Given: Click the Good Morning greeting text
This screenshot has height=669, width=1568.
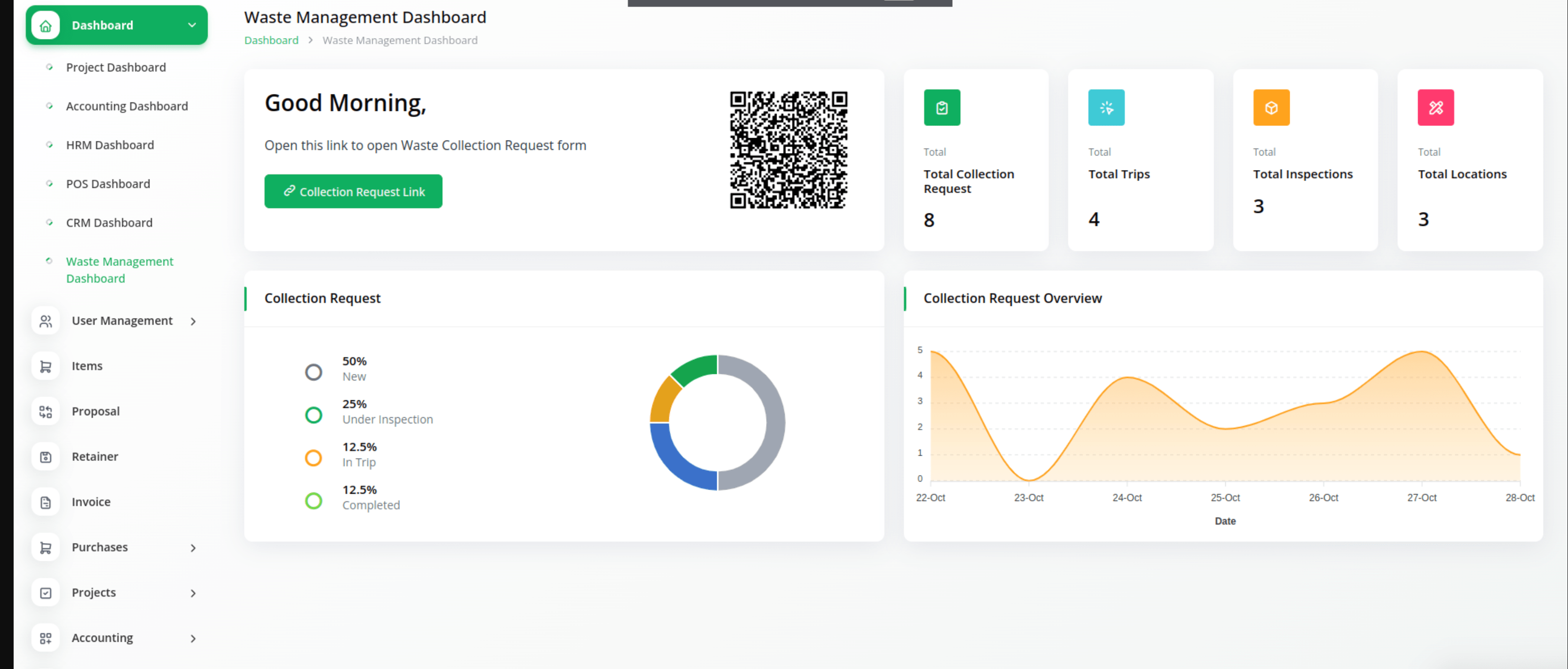Looking at the screenshot, I should pos(345,103).
